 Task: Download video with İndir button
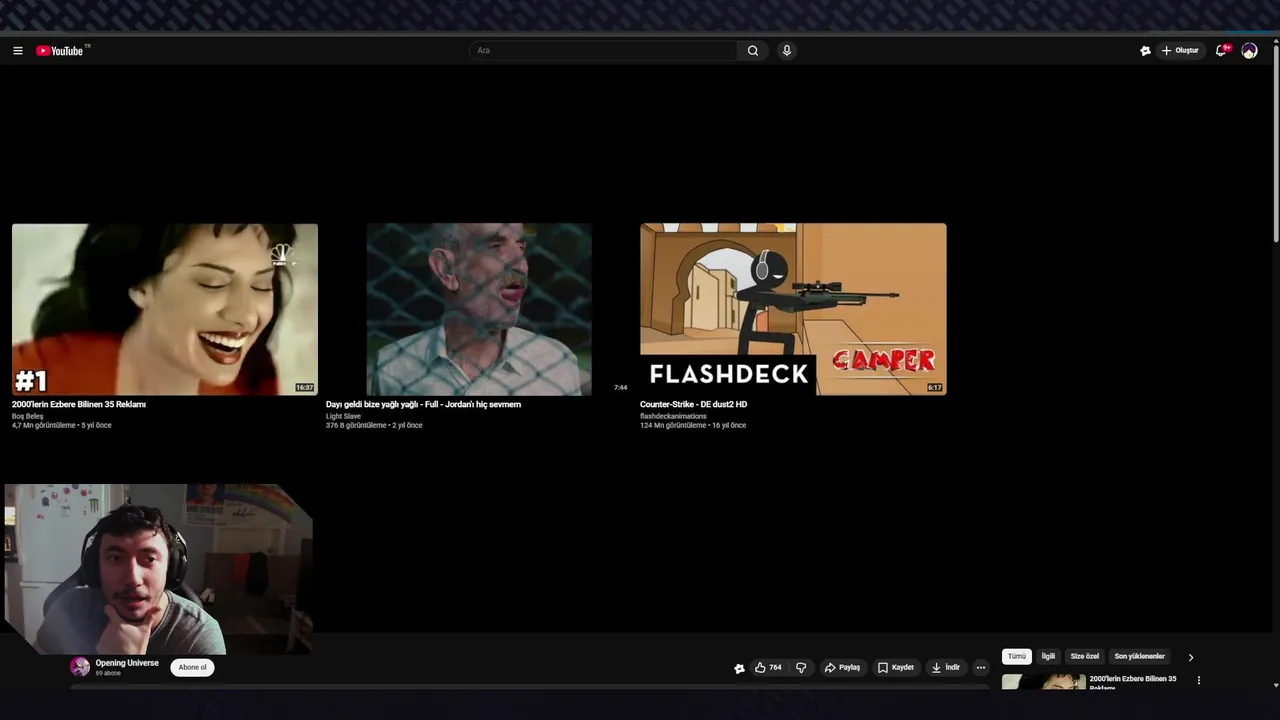946,667
